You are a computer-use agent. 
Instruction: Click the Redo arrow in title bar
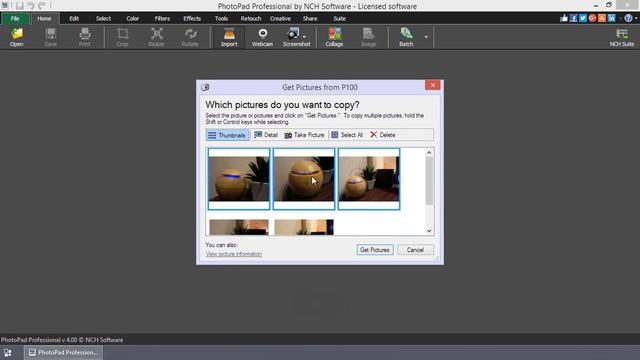click(42, 6)
